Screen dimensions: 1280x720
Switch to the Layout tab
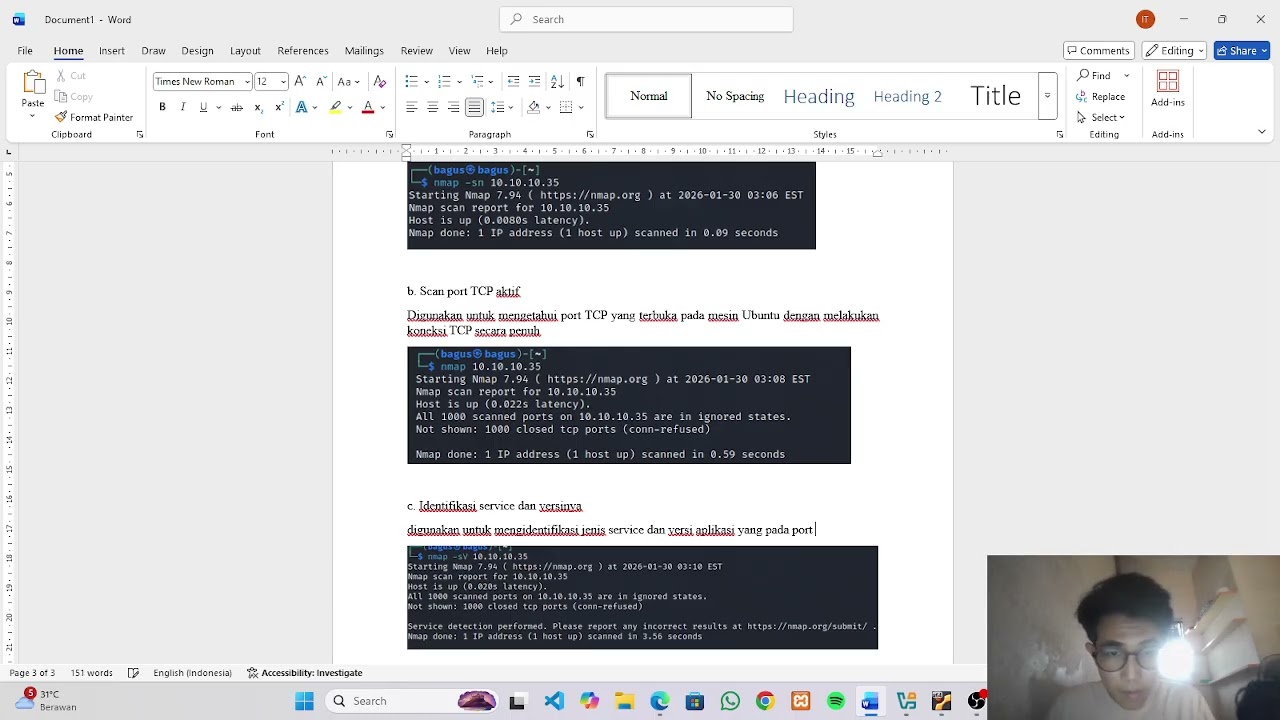245,50
